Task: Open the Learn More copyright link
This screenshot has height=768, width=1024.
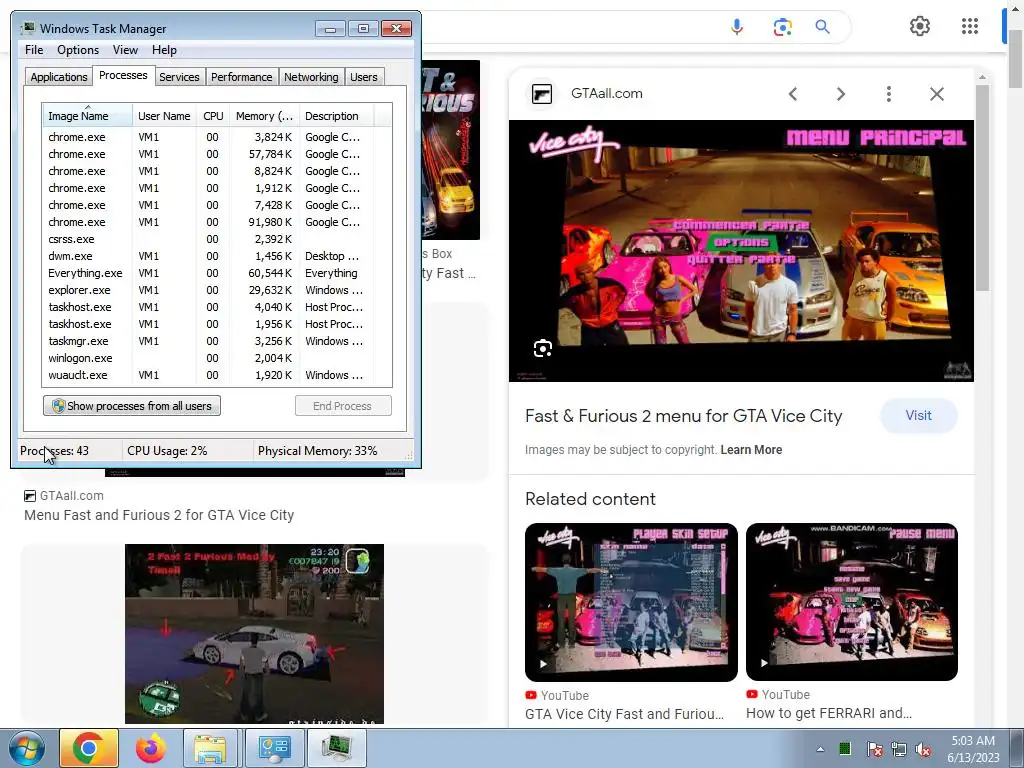Action: click(751, 450)
